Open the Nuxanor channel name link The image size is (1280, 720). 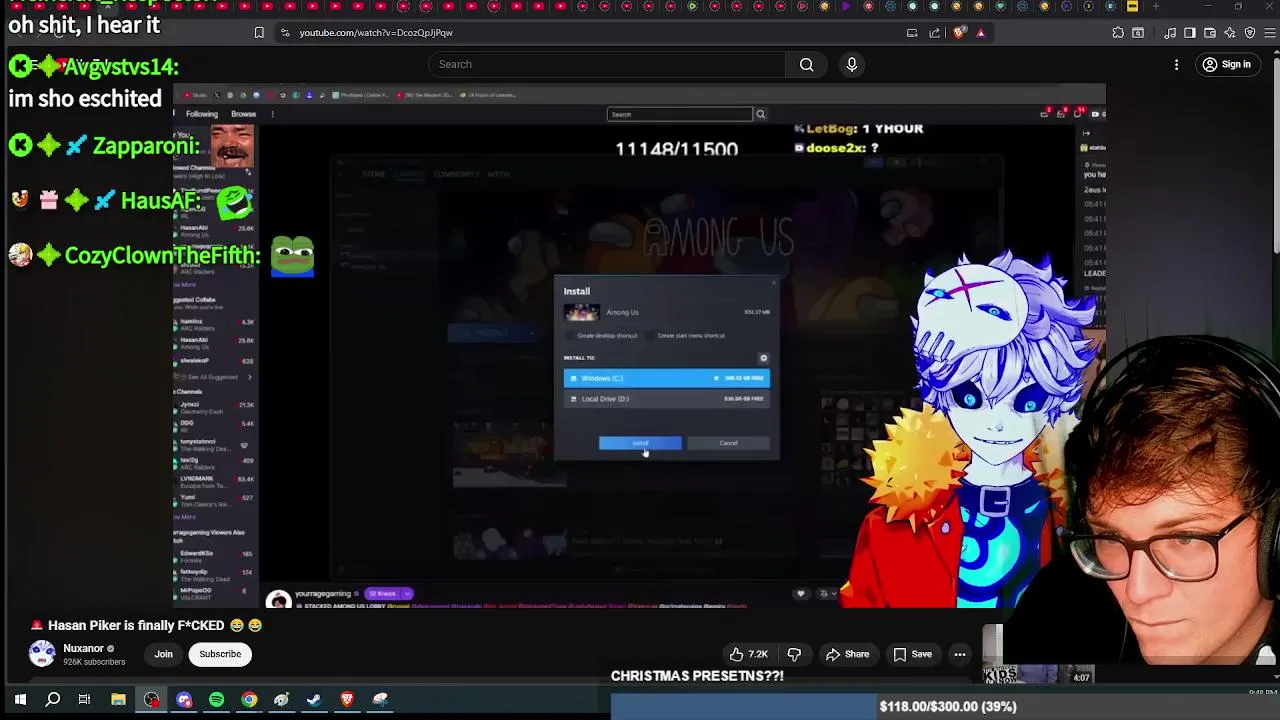84,648
